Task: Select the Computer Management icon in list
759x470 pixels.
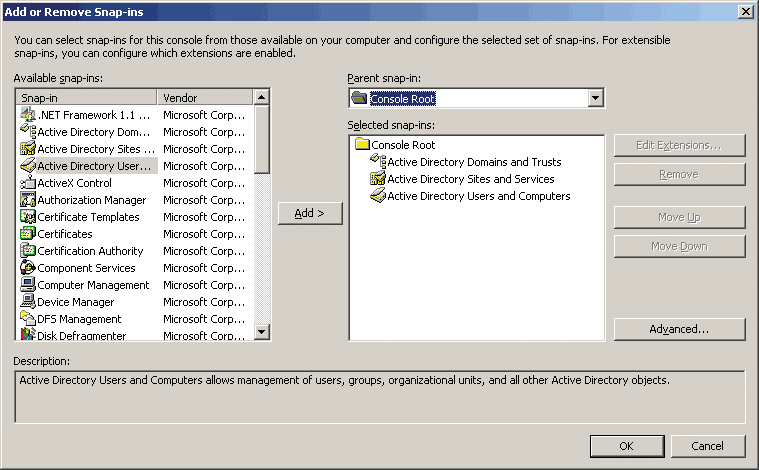Action: coord(28,285)
